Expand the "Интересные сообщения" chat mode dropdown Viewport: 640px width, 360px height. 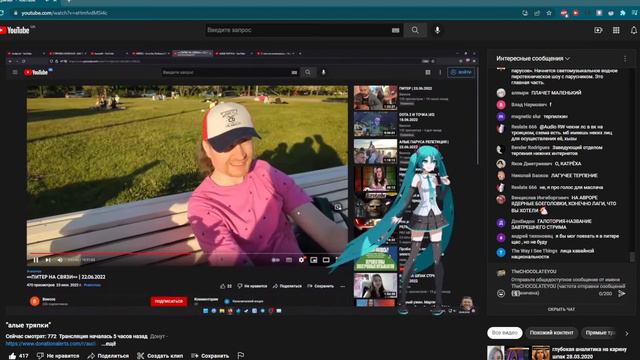tap(533, 59)
